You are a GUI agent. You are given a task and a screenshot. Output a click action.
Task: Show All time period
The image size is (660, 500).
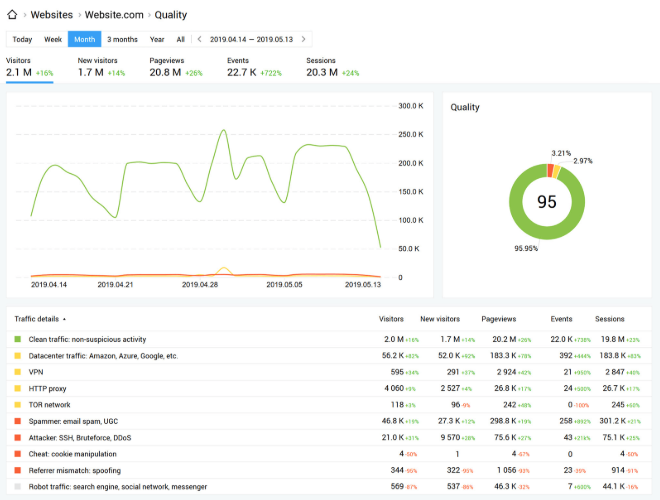(x=181, y=39)
